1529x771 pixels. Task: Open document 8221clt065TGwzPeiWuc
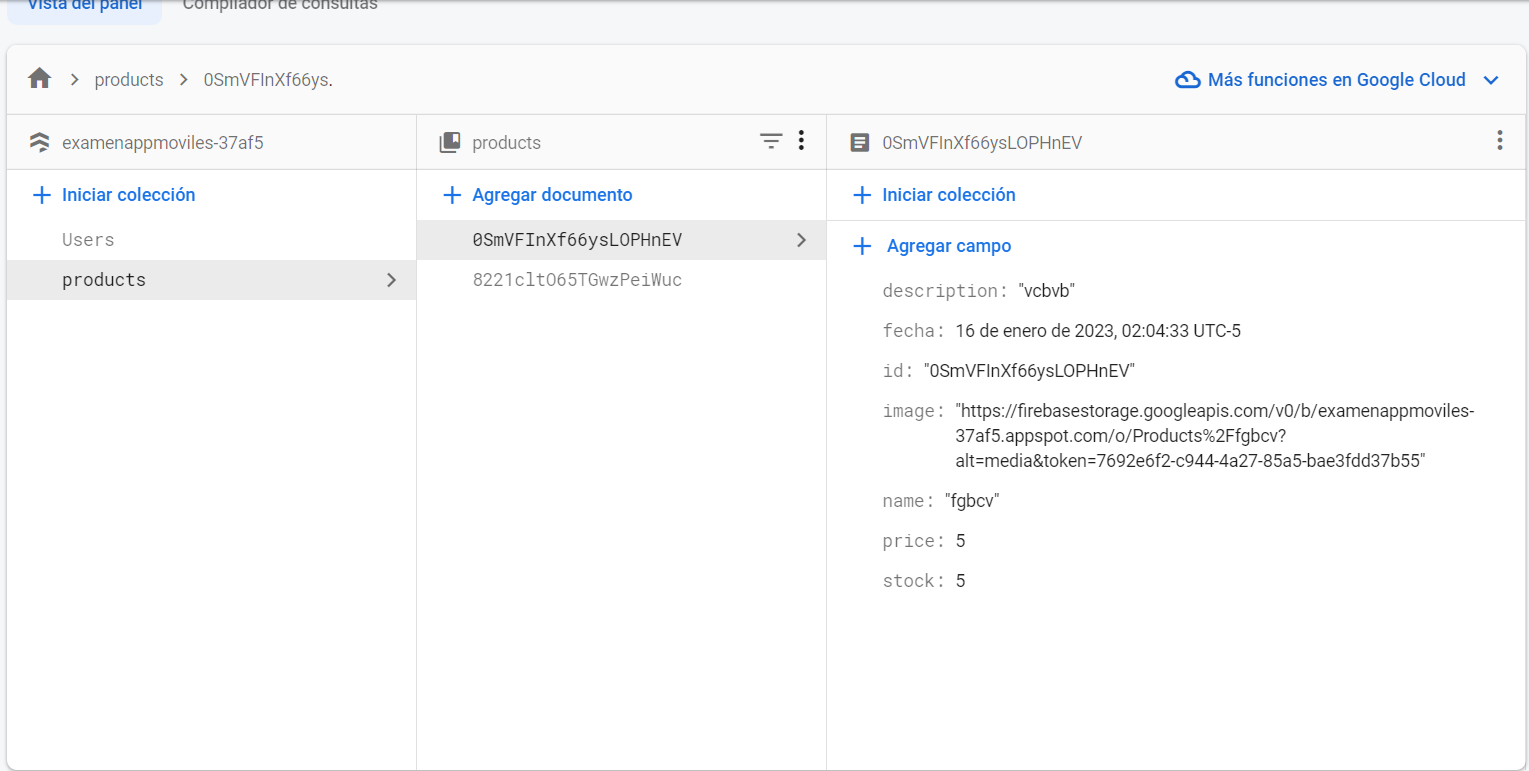(x=580, y=279)
